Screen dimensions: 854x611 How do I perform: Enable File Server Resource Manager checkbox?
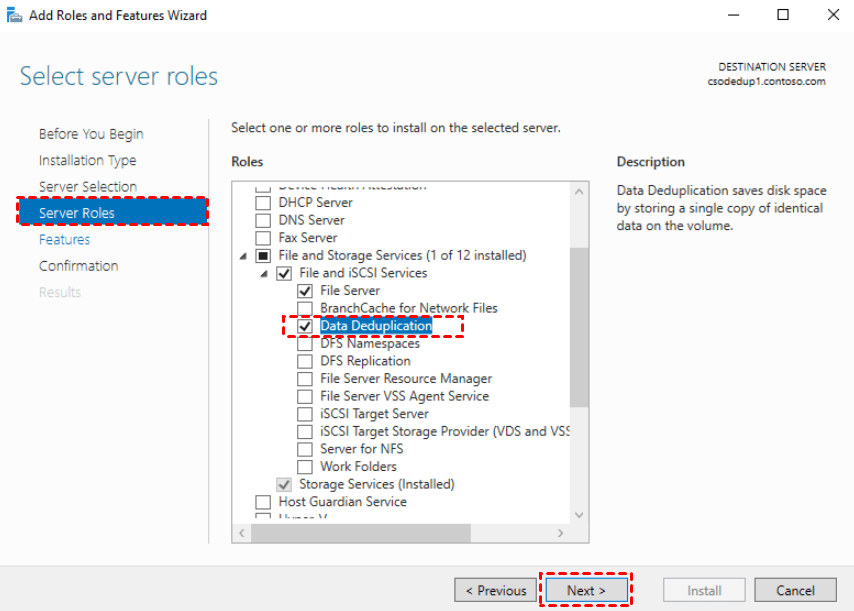click(x=305, y=378)
